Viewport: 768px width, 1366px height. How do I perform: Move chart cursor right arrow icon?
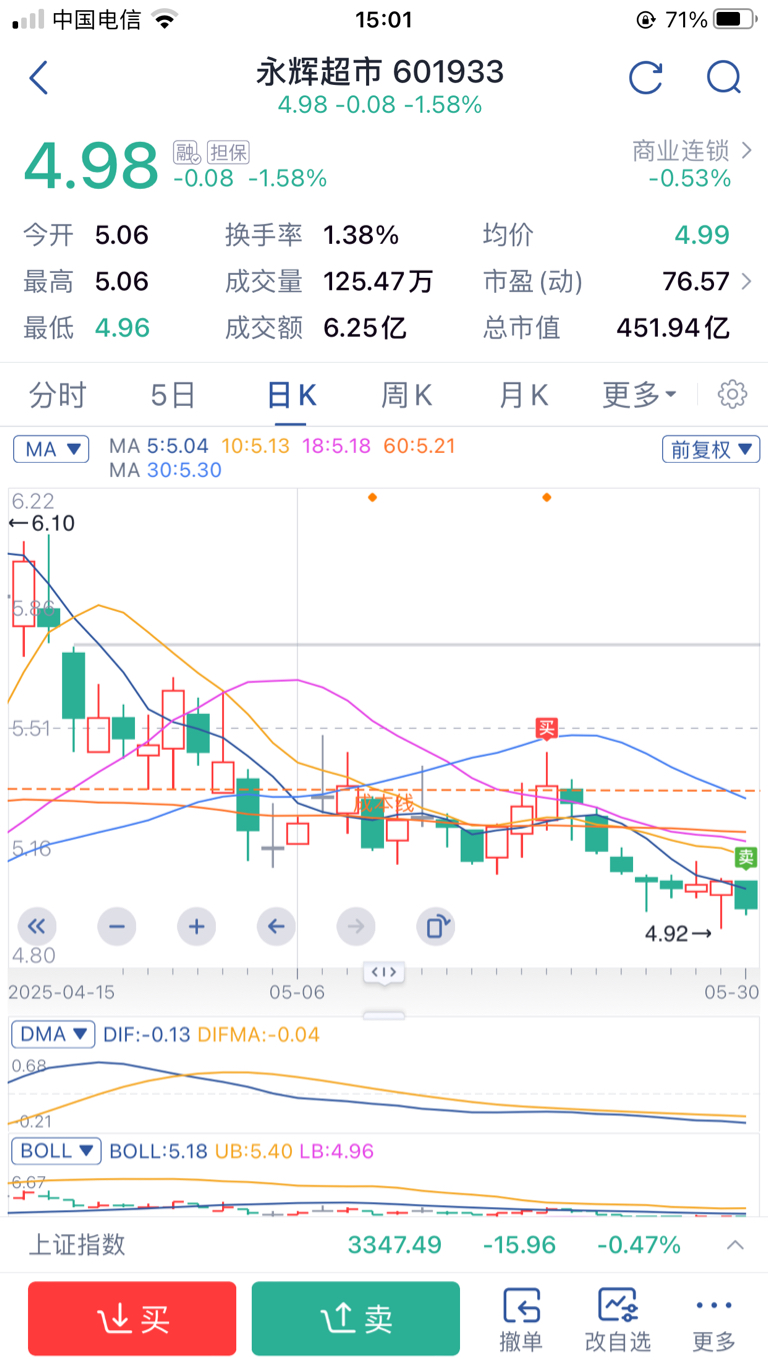pos(355,927)
